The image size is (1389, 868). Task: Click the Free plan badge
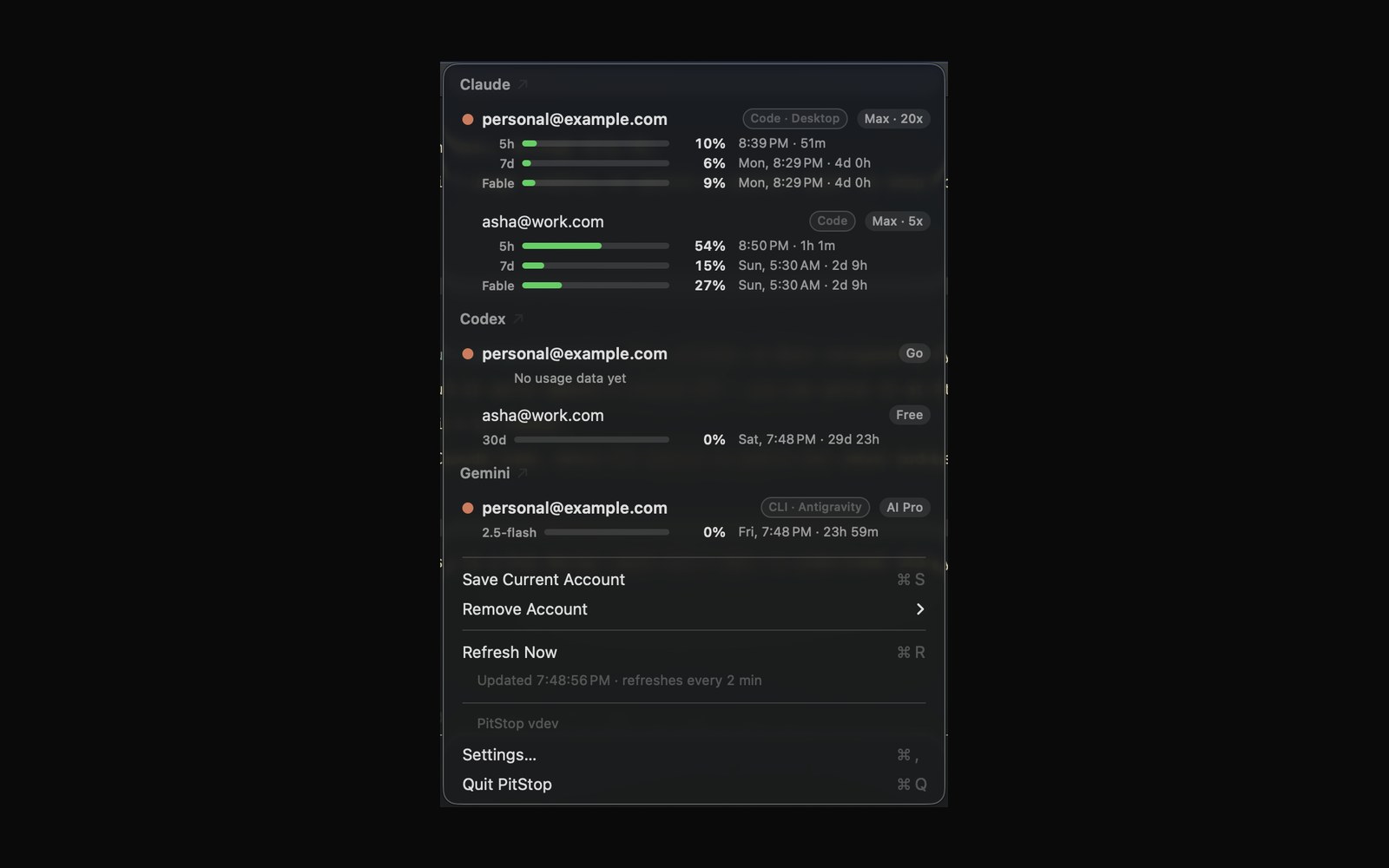click(x=909, y=415)
